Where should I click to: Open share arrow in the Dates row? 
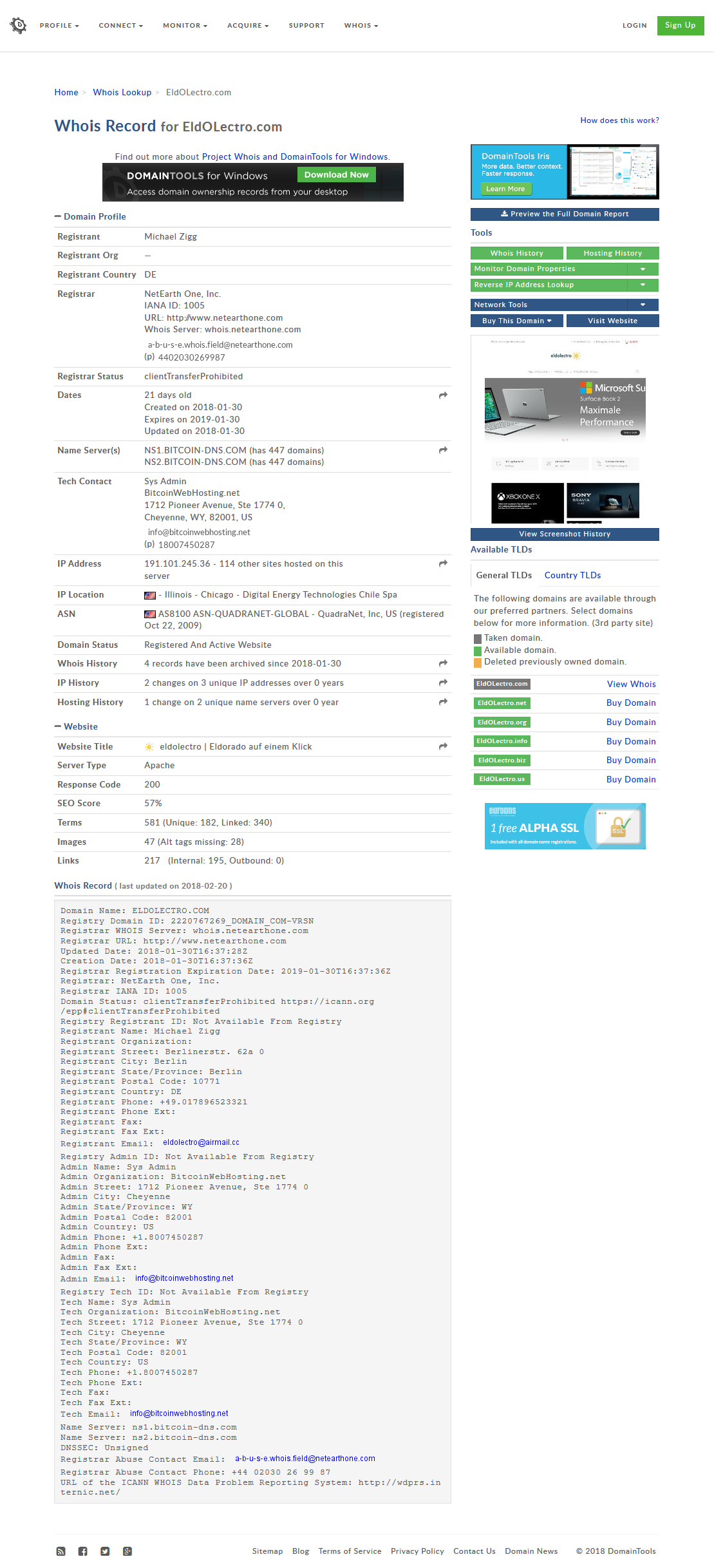tap(443, 395)
